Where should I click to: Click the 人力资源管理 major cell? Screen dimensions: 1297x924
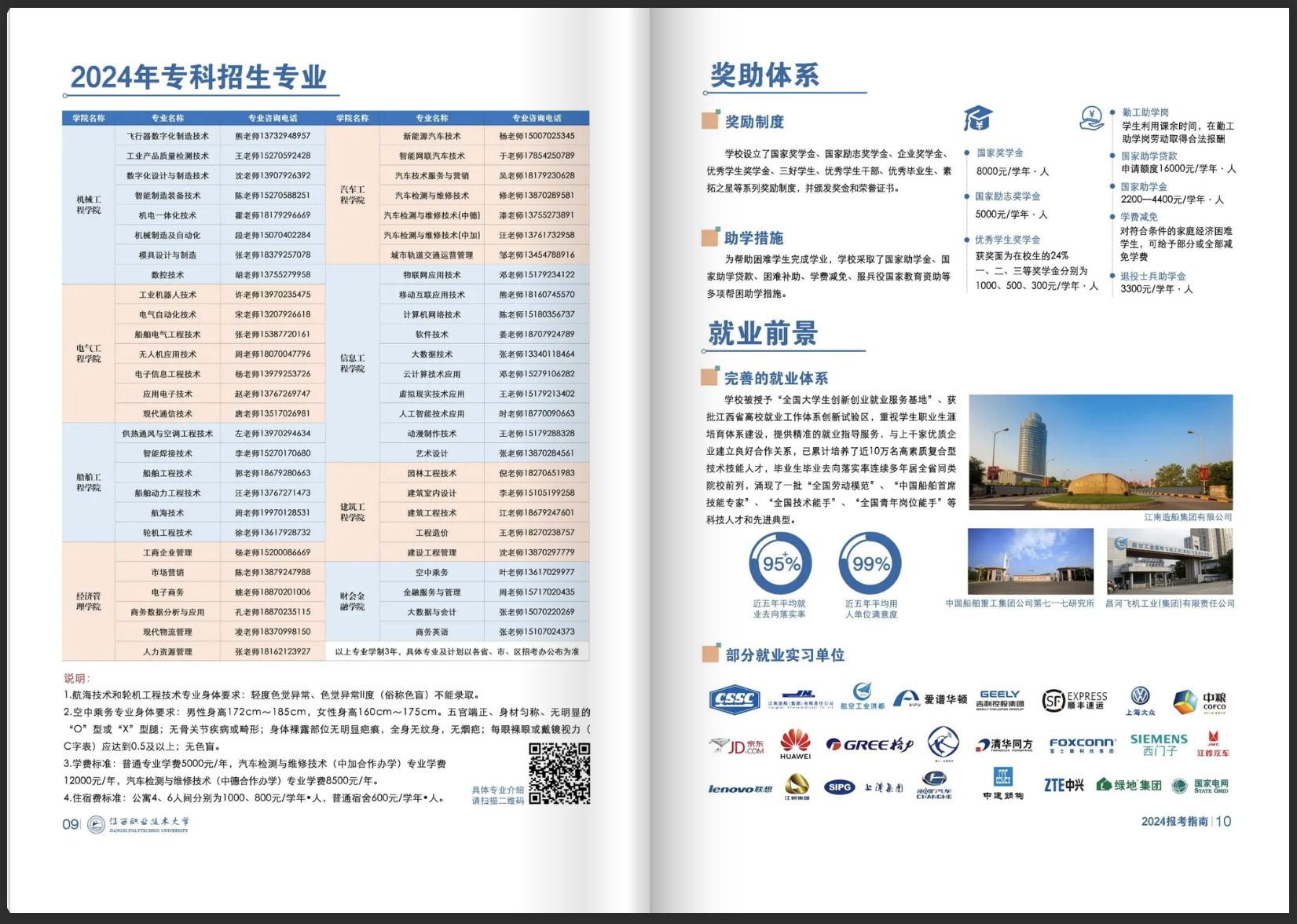point(167,651)
